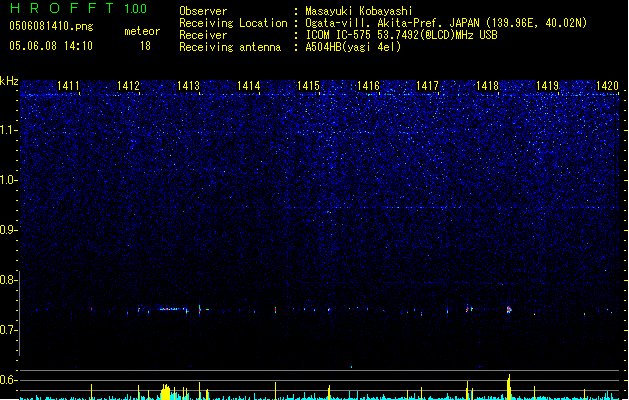Click the 1.0 kHz axis label
Image resolution: width=629 pixels, height=400 pixels.
[9, 180]
